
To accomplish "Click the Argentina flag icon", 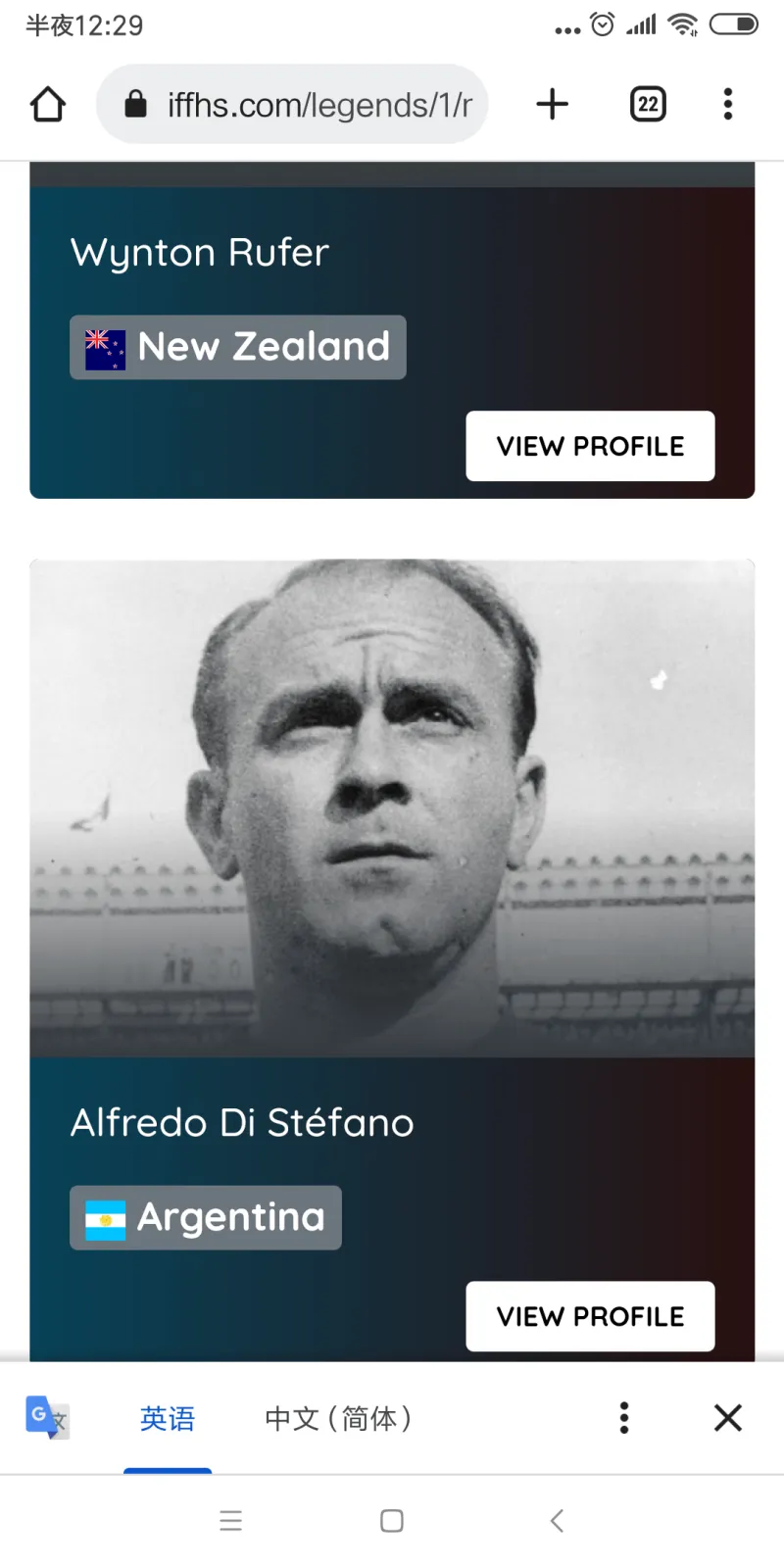I will 105,1221.
